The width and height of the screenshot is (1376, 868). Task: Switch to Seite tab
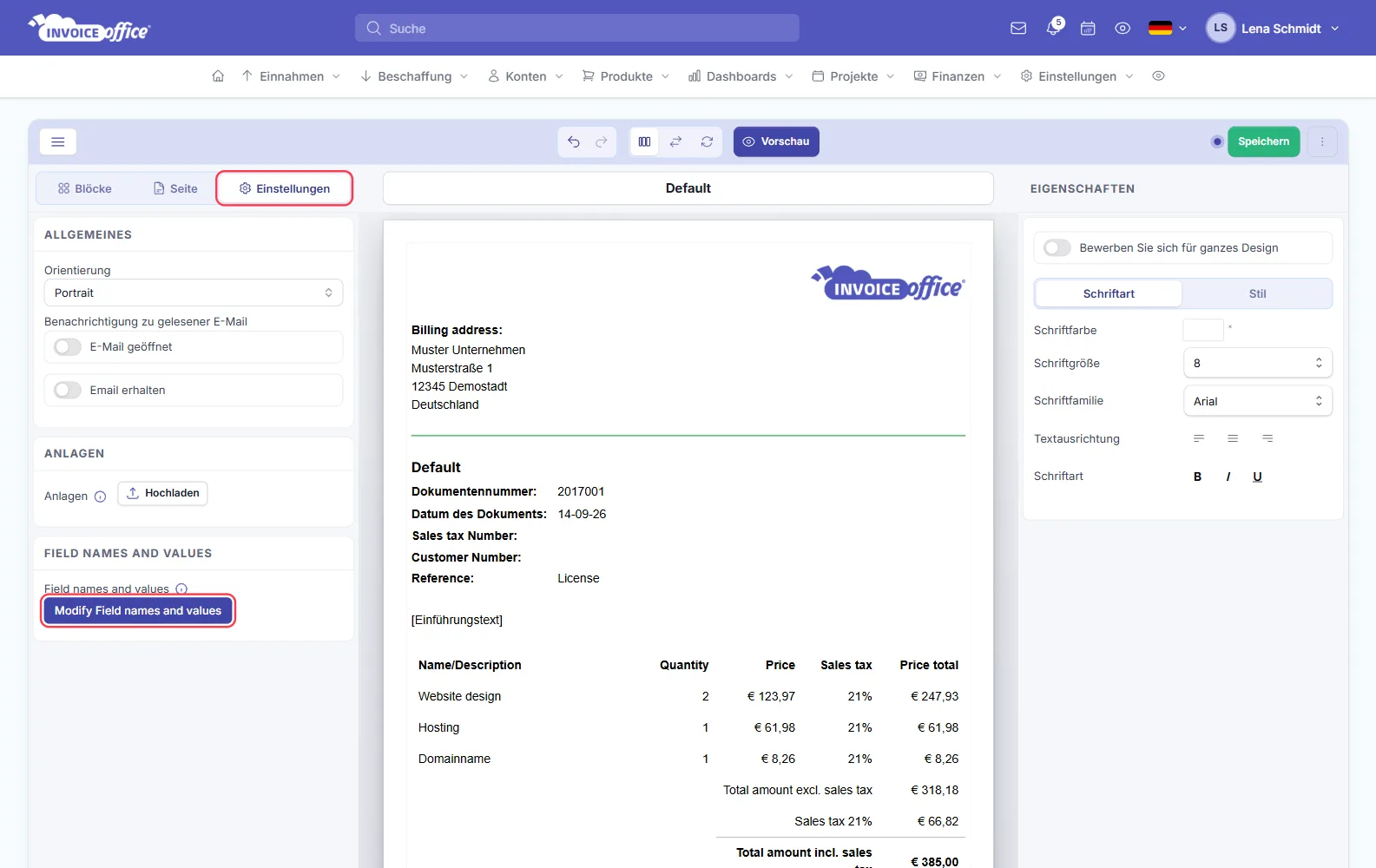pyautogui.click(x=175, y=188)
